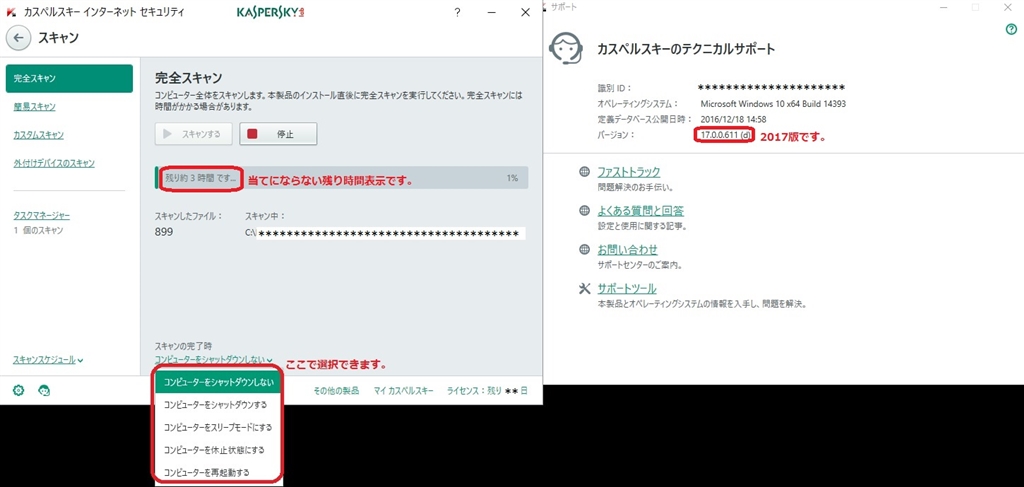Click the ライセンス：残り link
This screenshot has width=1024, height=487.
487,391
